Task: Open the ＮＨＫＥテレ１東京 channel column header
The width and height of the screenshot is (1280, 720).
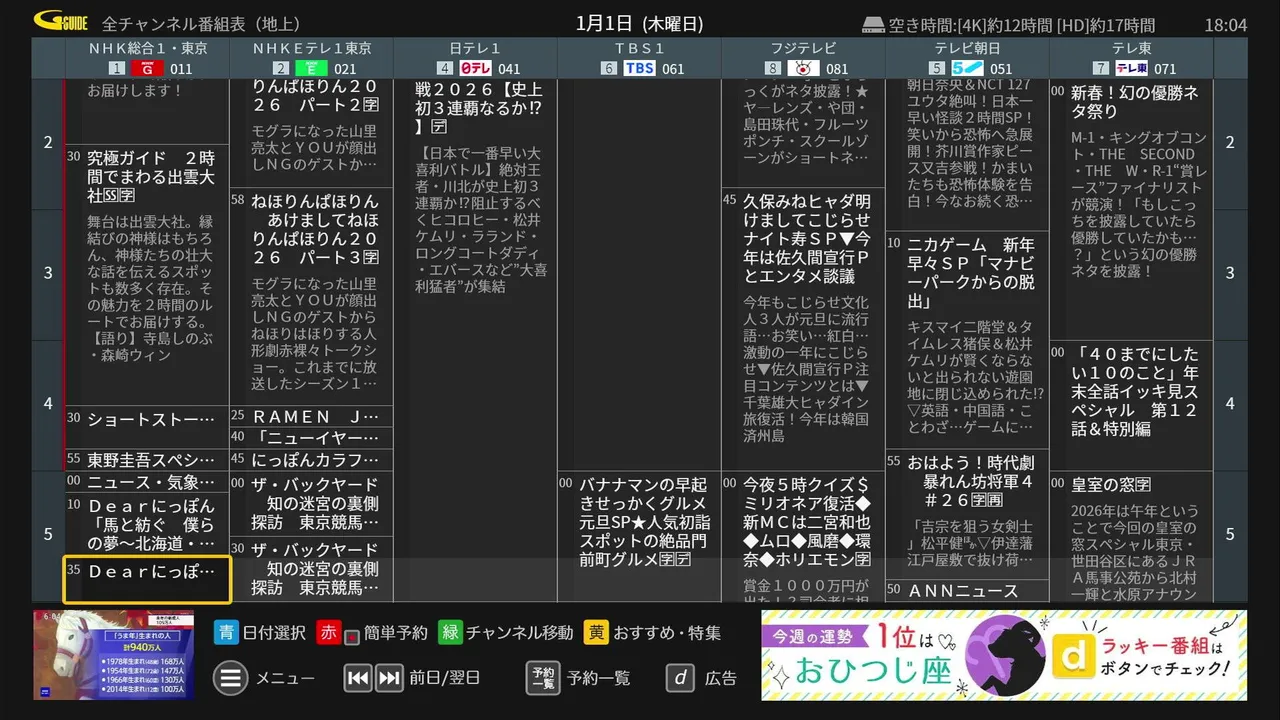Action: [311, 58]
